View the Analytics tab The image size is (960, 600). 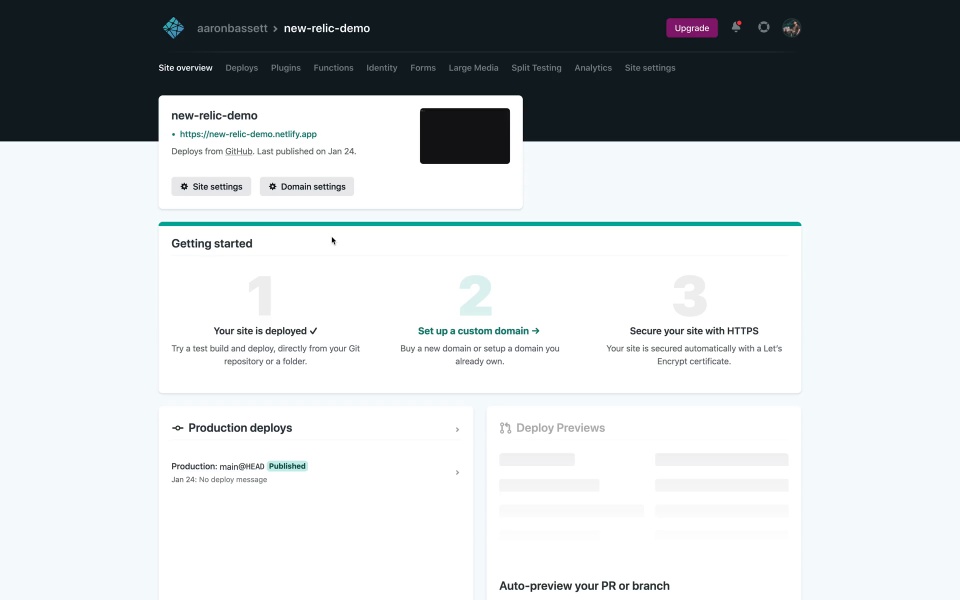coord(593,68)
